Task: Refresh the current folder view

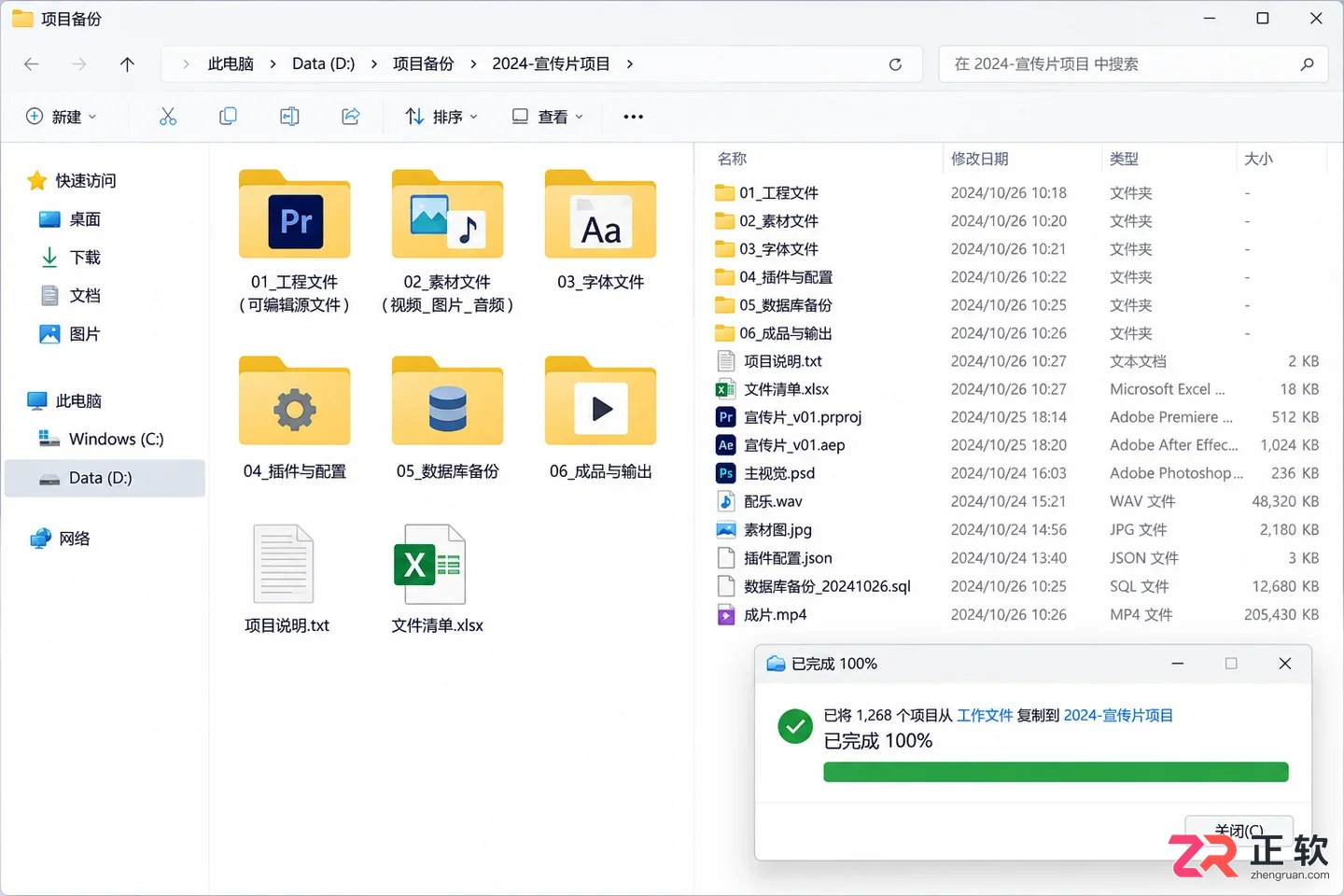Action: tap(895, 64)
